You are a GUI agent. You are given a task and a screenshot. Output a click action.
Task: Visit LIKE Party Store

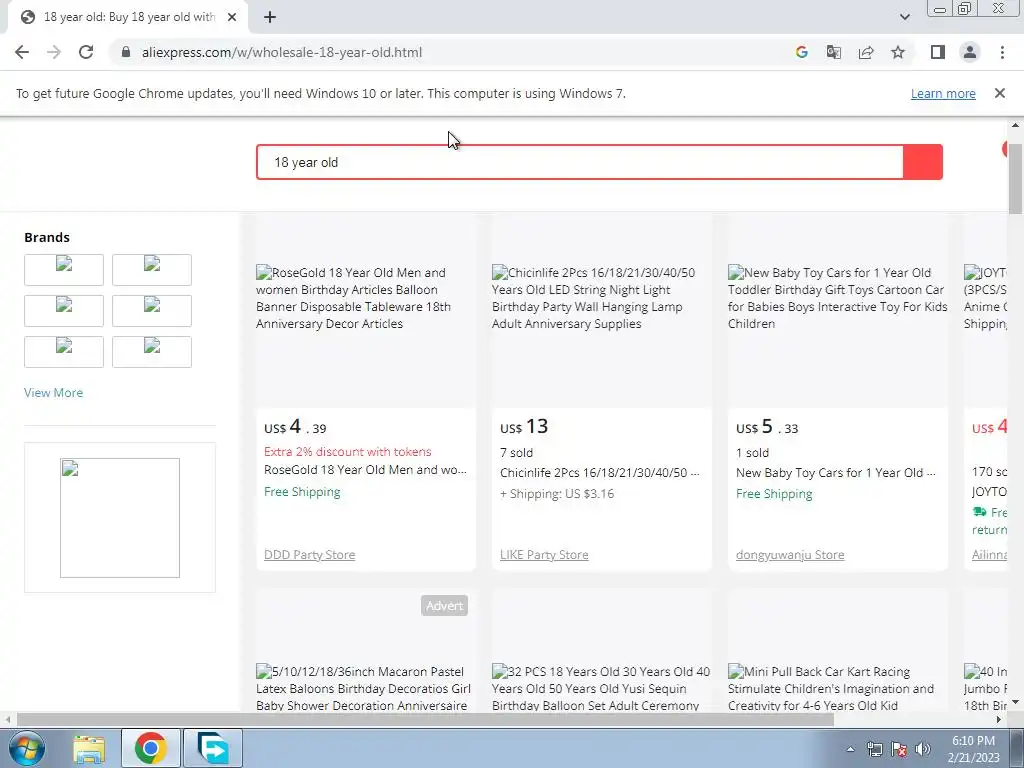(x=544, y=554)
